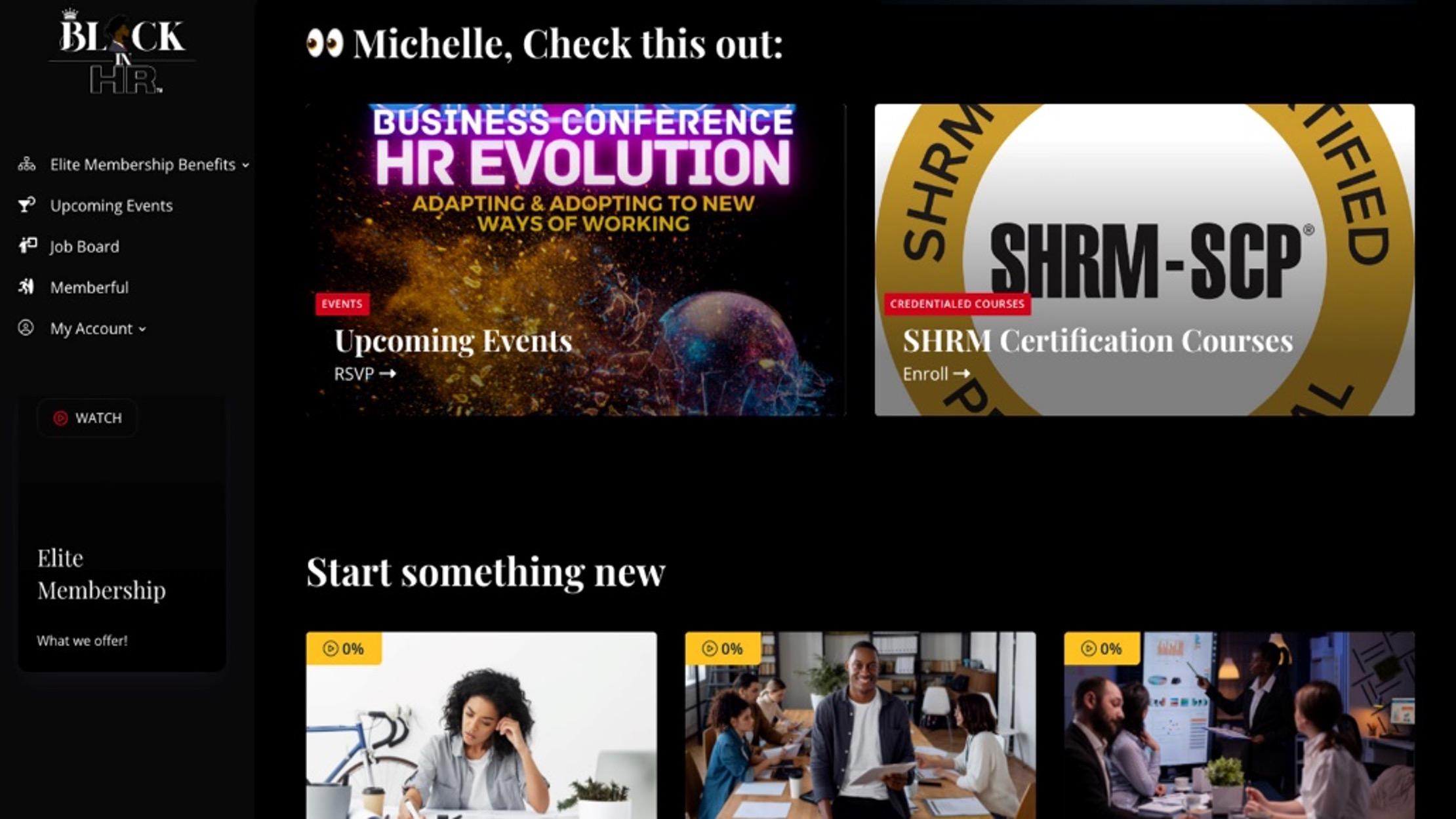Open Job Board in the sidebar
Screen dimensions: 1456x819
pyautogui.click(x=85, y=247)
